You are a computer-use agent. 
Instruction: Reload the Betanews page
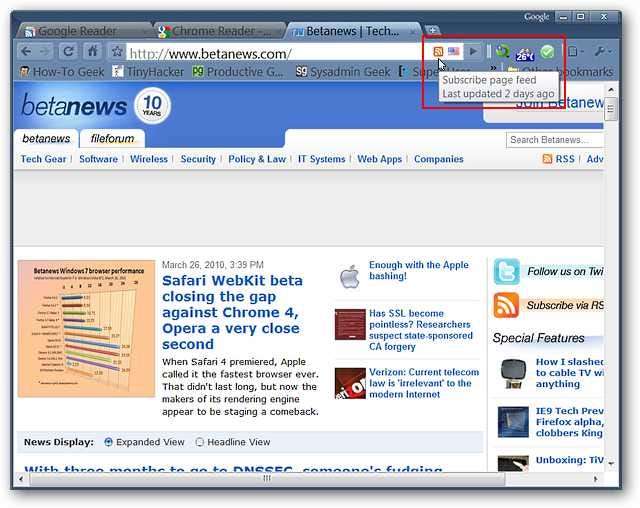68,51
